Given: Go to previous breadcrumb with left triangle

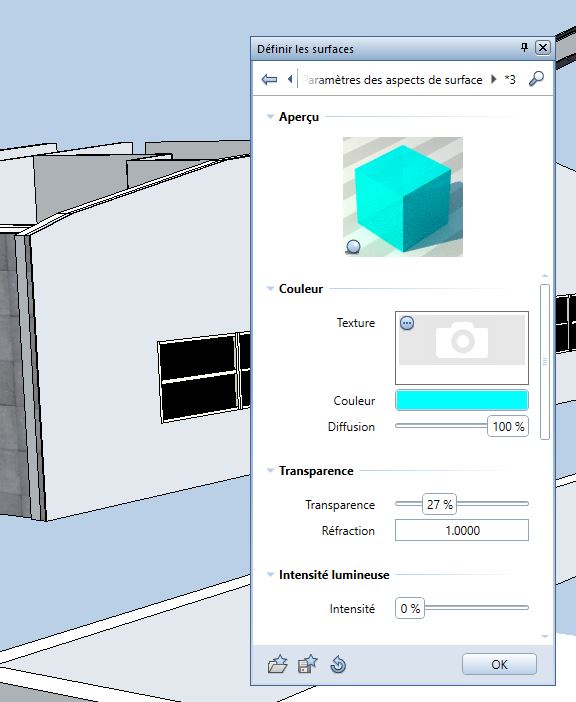Looking at the screenshot, I should tap(290, 79).
